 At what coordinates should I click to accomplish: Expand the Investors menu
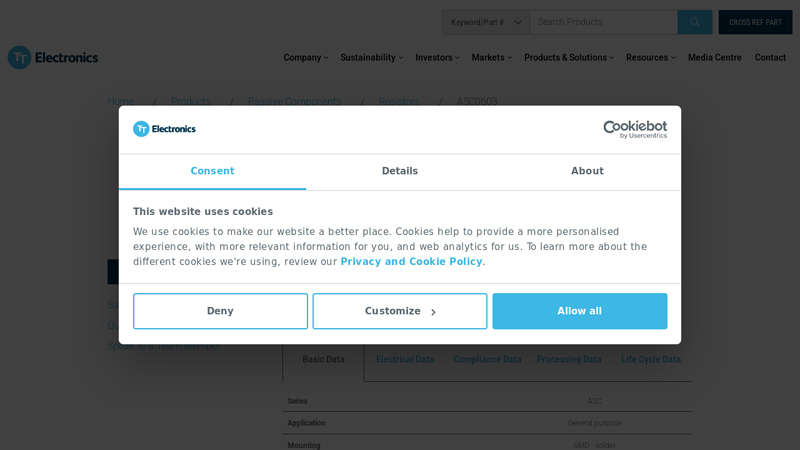pyautogui.click(x=437, y=58)
